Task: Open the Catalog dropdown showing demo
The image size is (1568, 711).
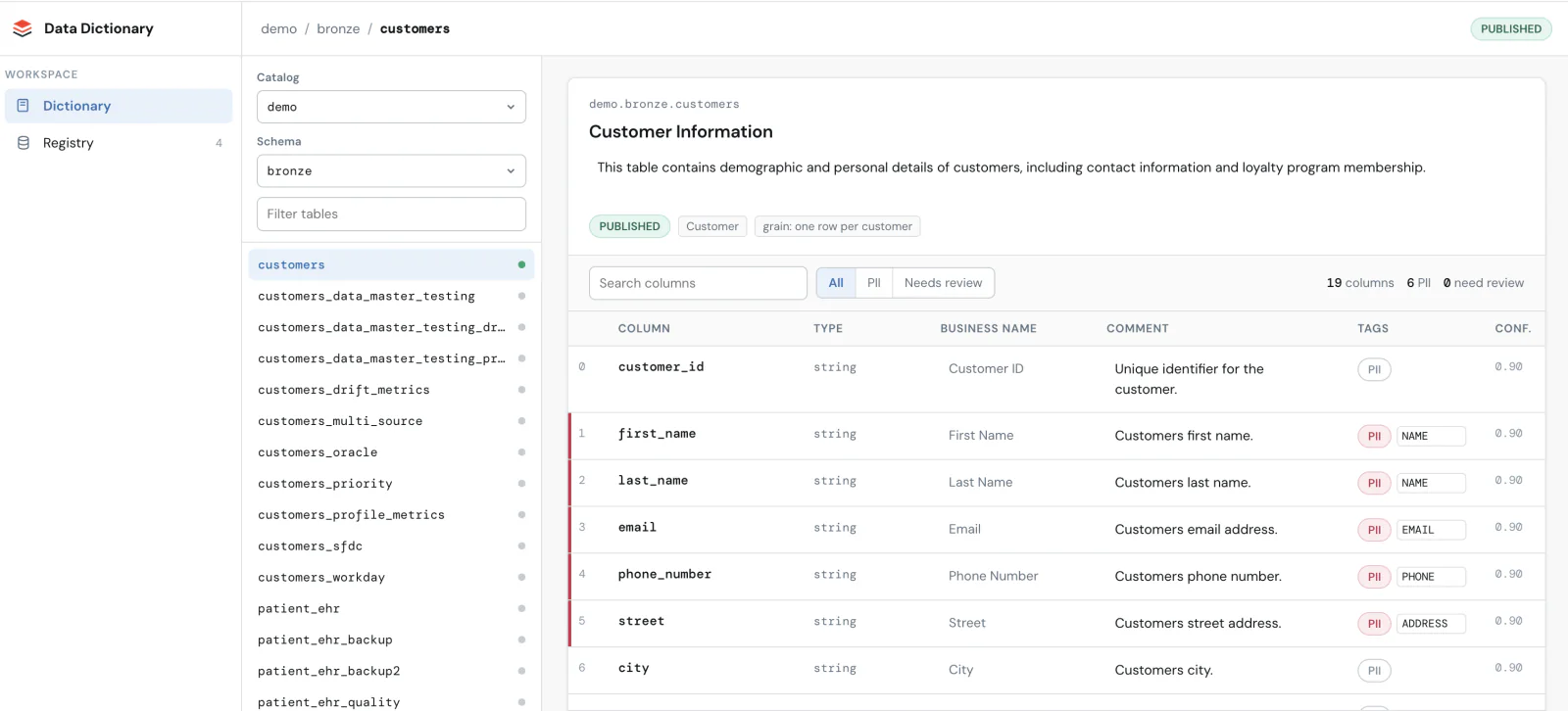Action: [x=391, y=107]
